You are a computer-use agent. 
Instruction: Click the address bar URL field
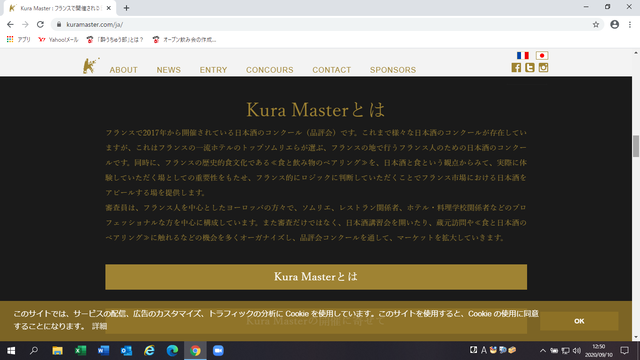click(x=327, y=24)
